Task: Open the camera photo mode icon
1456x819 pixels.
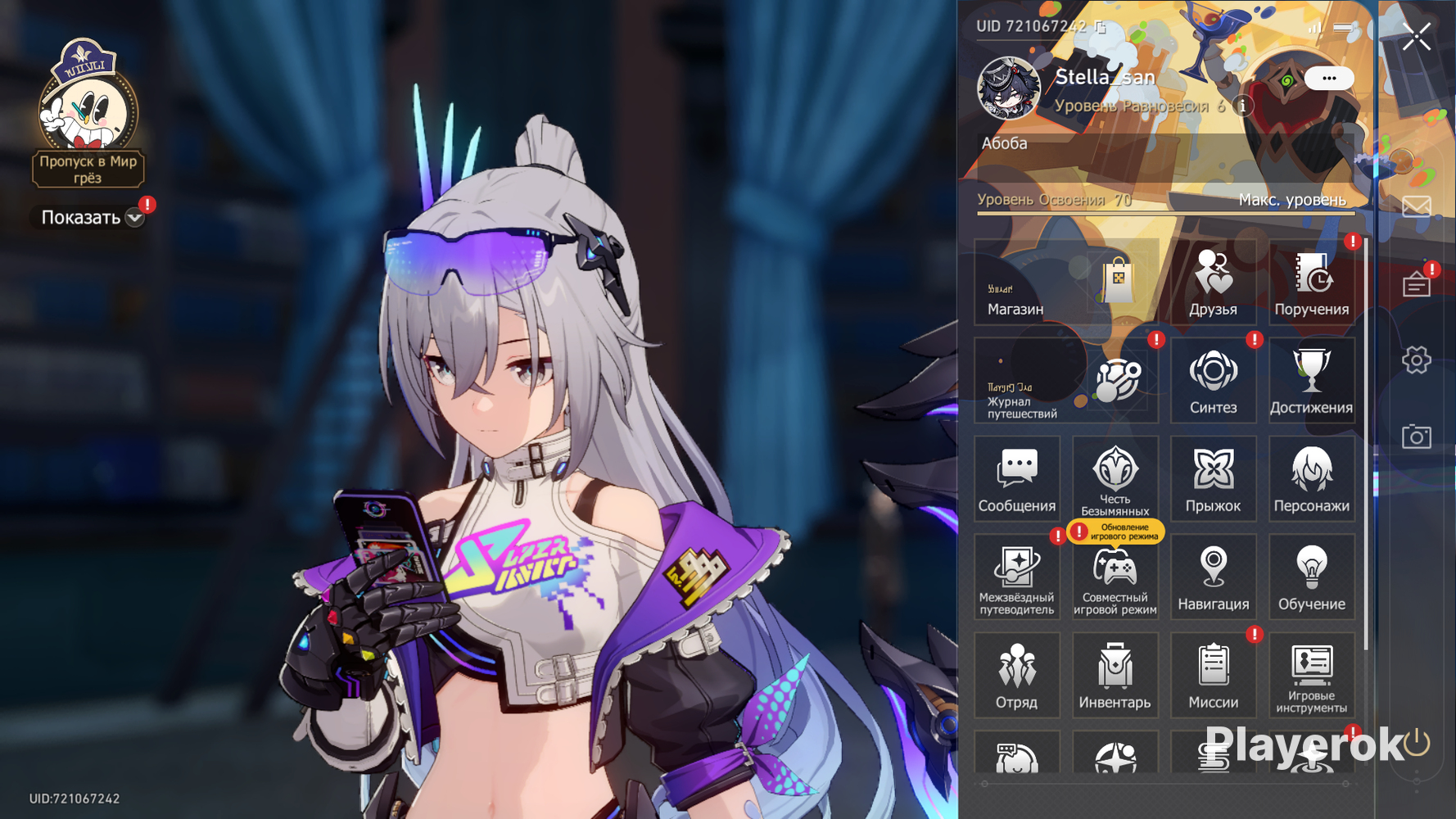Action: coord(1417,437)
